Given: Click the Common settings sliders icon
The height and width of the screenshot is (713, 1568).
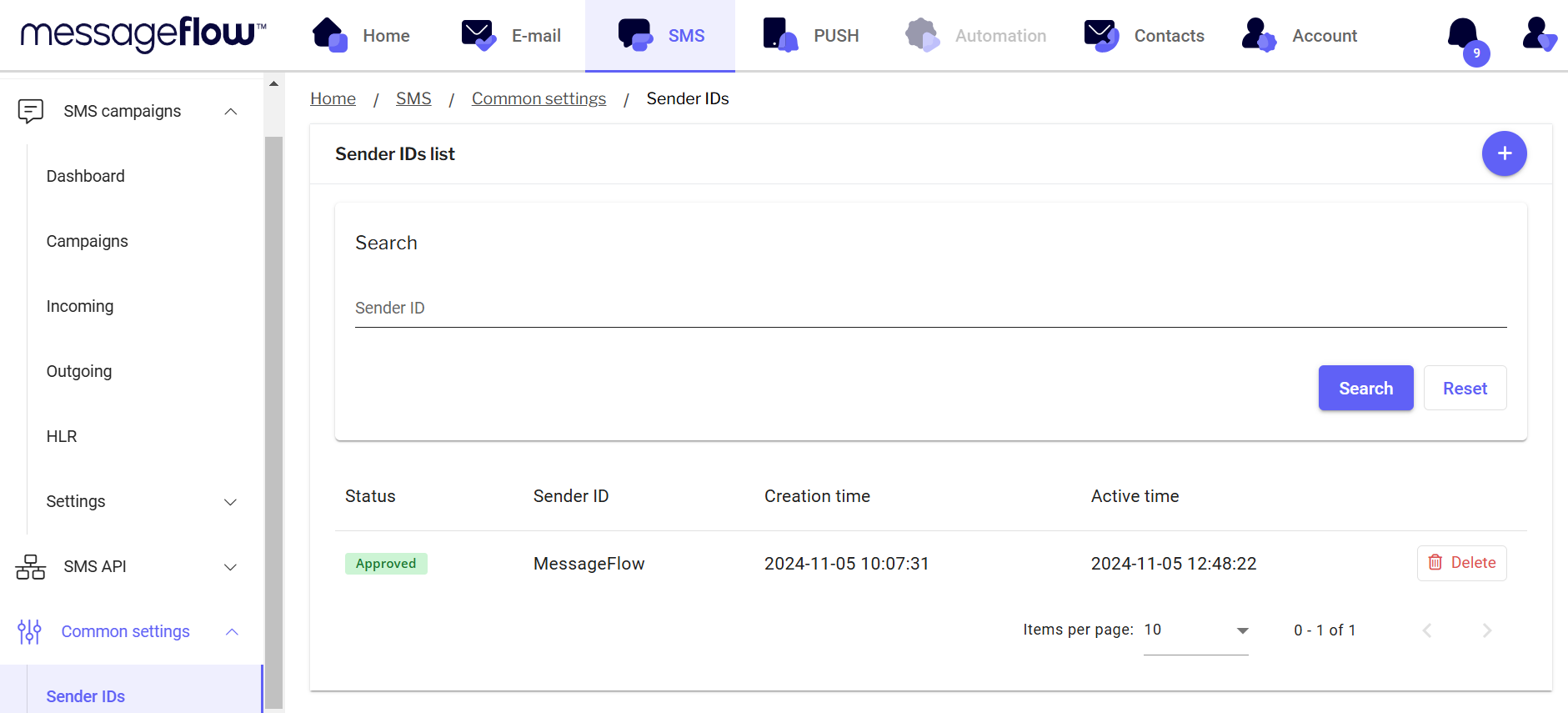Looking at the screenshot, I should (x=29, y=632).
